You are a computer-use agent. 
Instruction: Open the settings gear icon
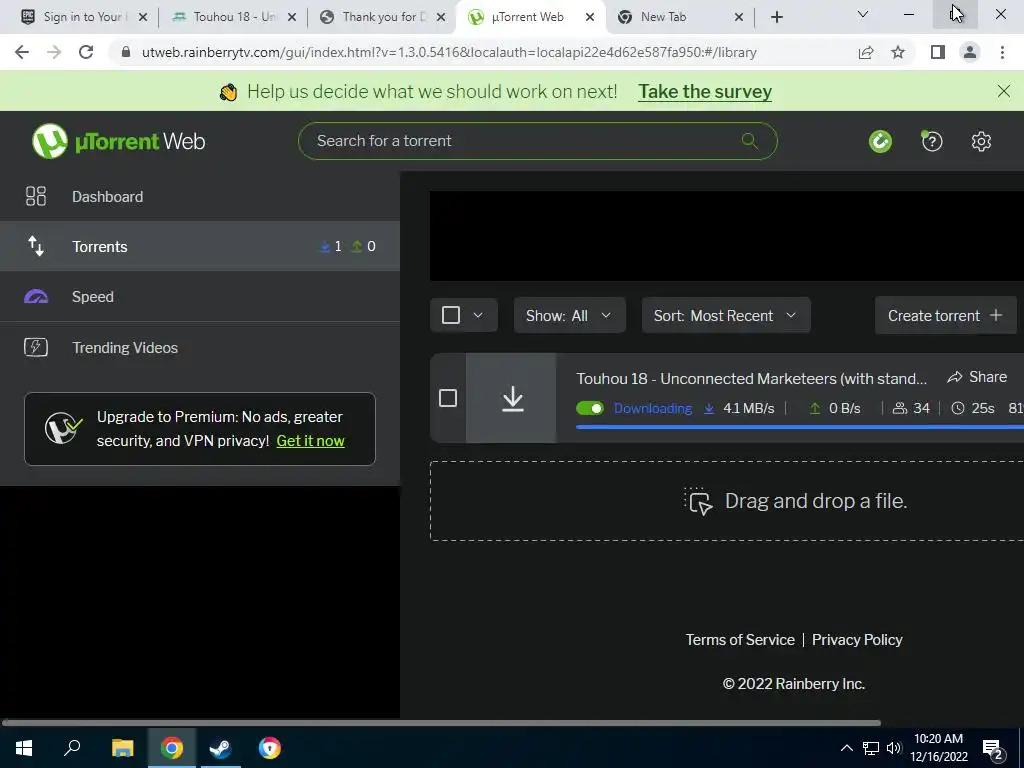981,141
